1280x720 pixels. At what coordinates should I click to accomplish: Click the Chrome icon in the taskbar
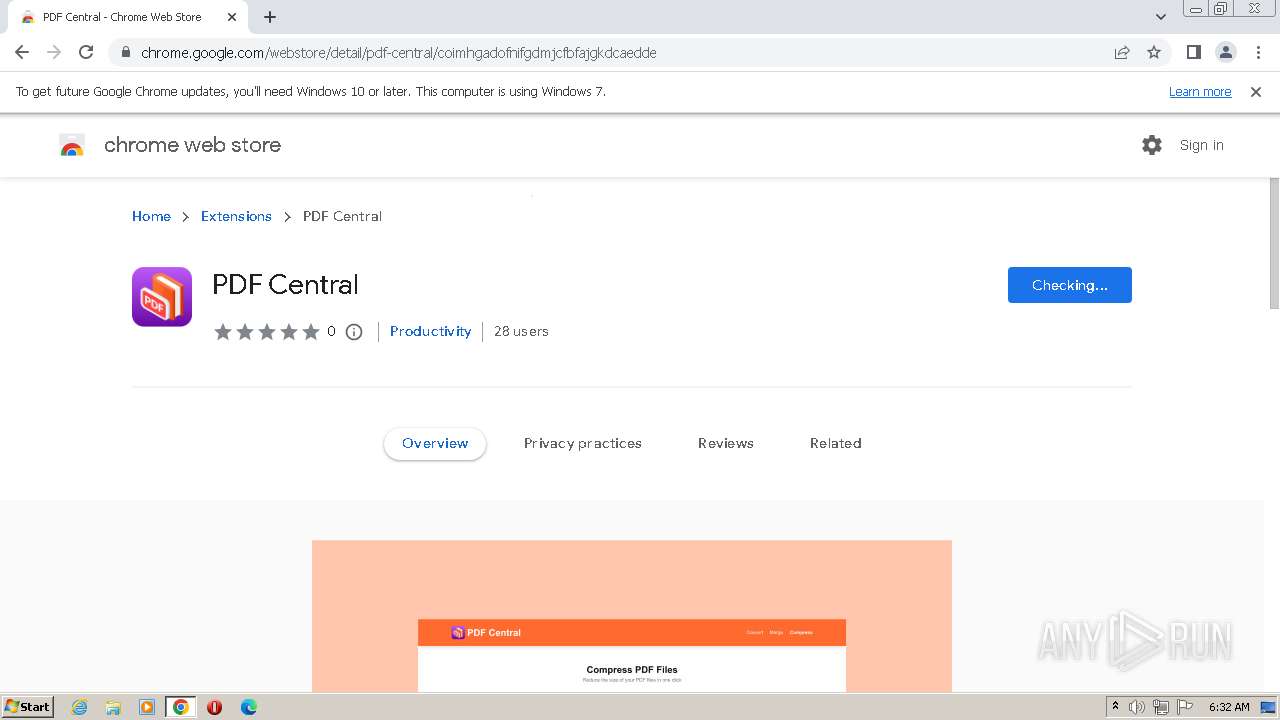pyautogui.click(x=181, y=707)
